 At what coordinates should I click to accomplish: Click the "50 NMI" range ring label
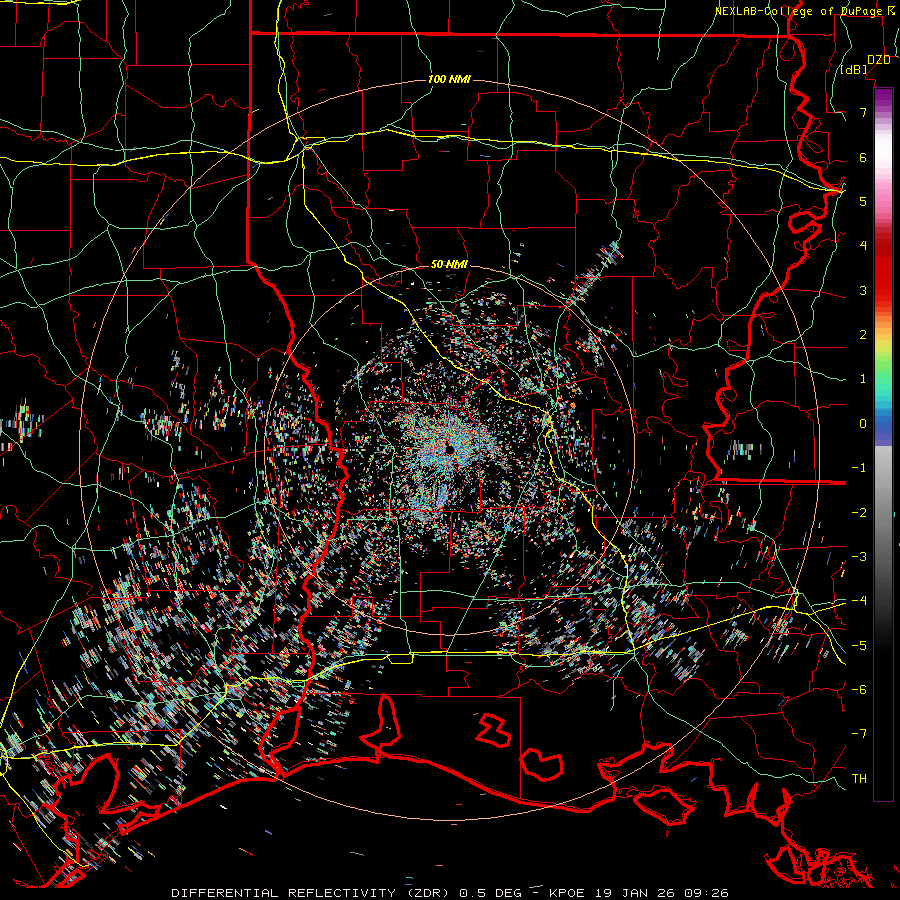pos(449,265)
